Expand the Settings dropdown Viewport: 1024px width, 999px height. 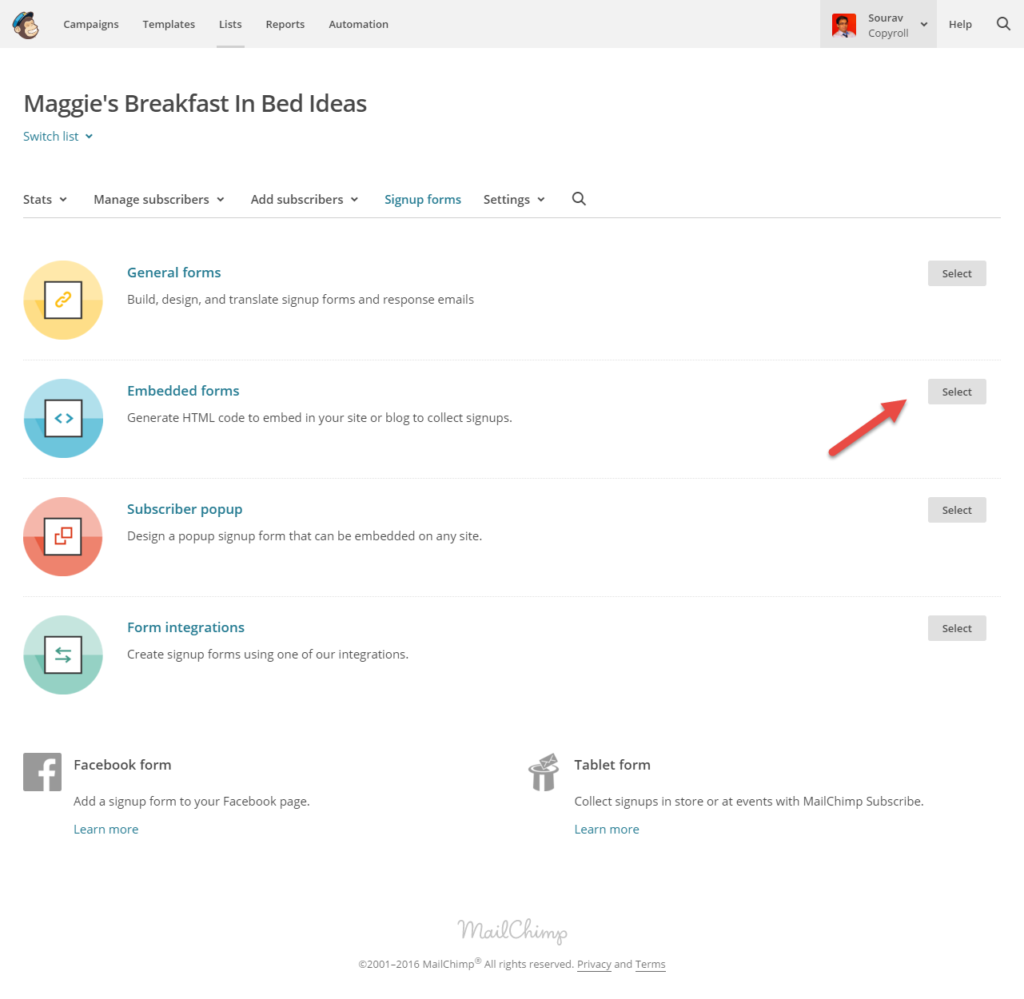(x=514, y=199)
